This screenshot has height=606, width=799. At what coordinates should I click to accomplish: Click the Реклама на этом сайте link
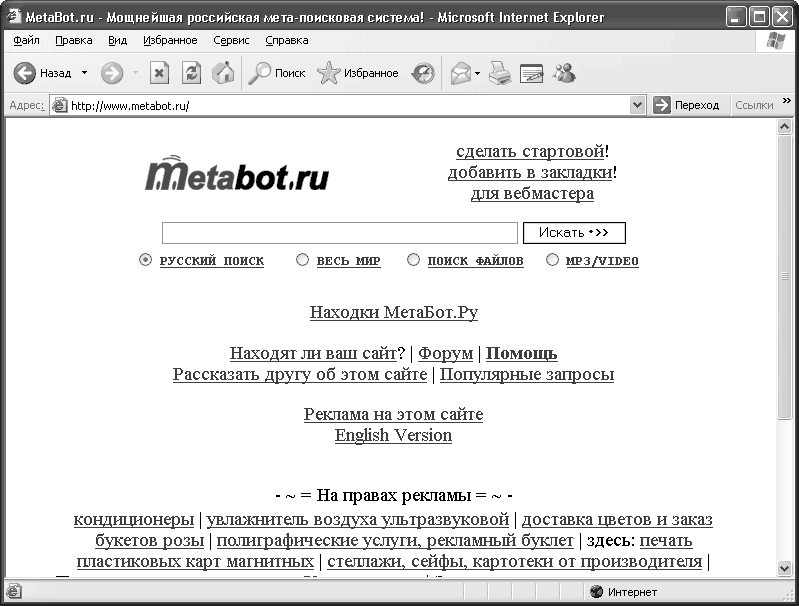point(393,414)
